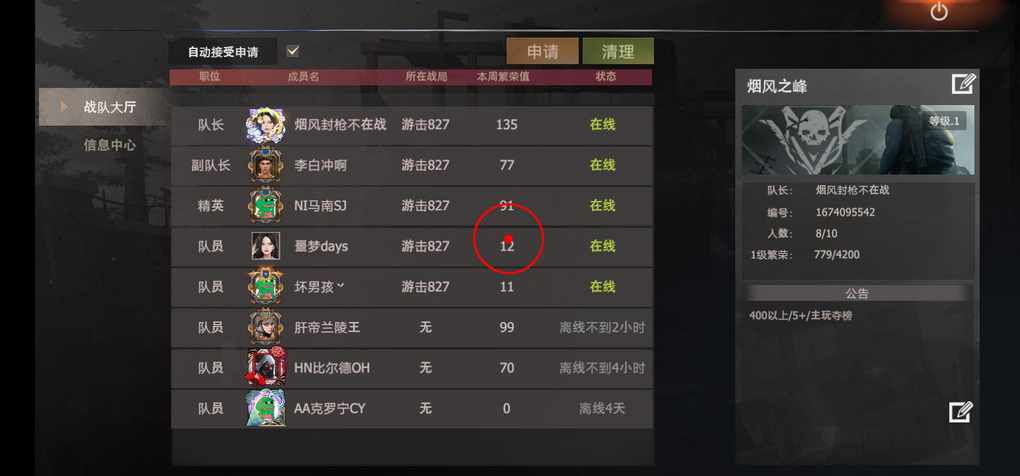Open captain 烟风封枪不在战 avatar
Image resolution: width=1020 pixels, height=476 pixels.
[265, 125]
